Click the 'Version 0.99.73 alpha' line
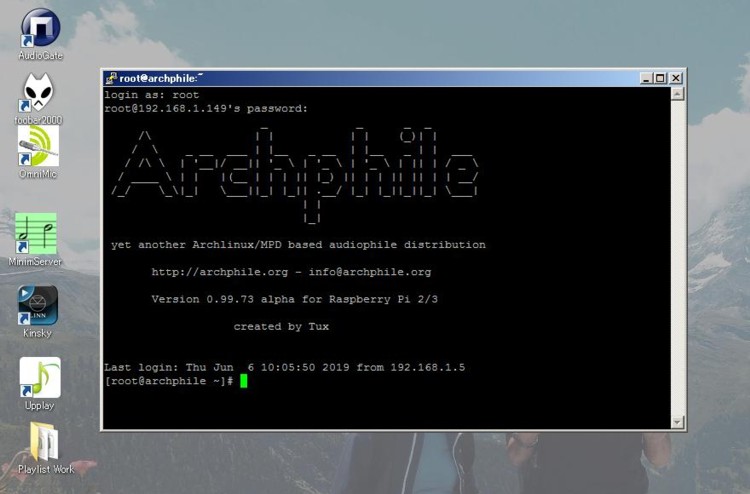The width and height of the screenshot is (750, 494). pyautogui.click(x=295, y=299)
